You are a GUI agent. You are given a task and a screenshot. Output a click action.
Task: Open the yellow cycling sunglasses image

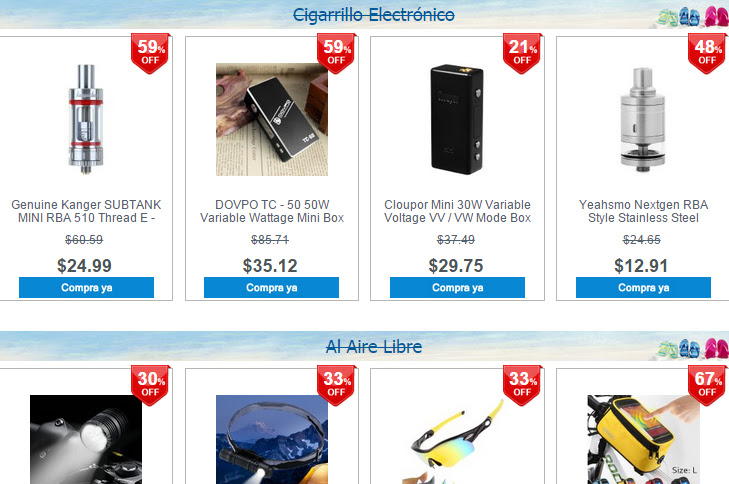coord(457,439)
